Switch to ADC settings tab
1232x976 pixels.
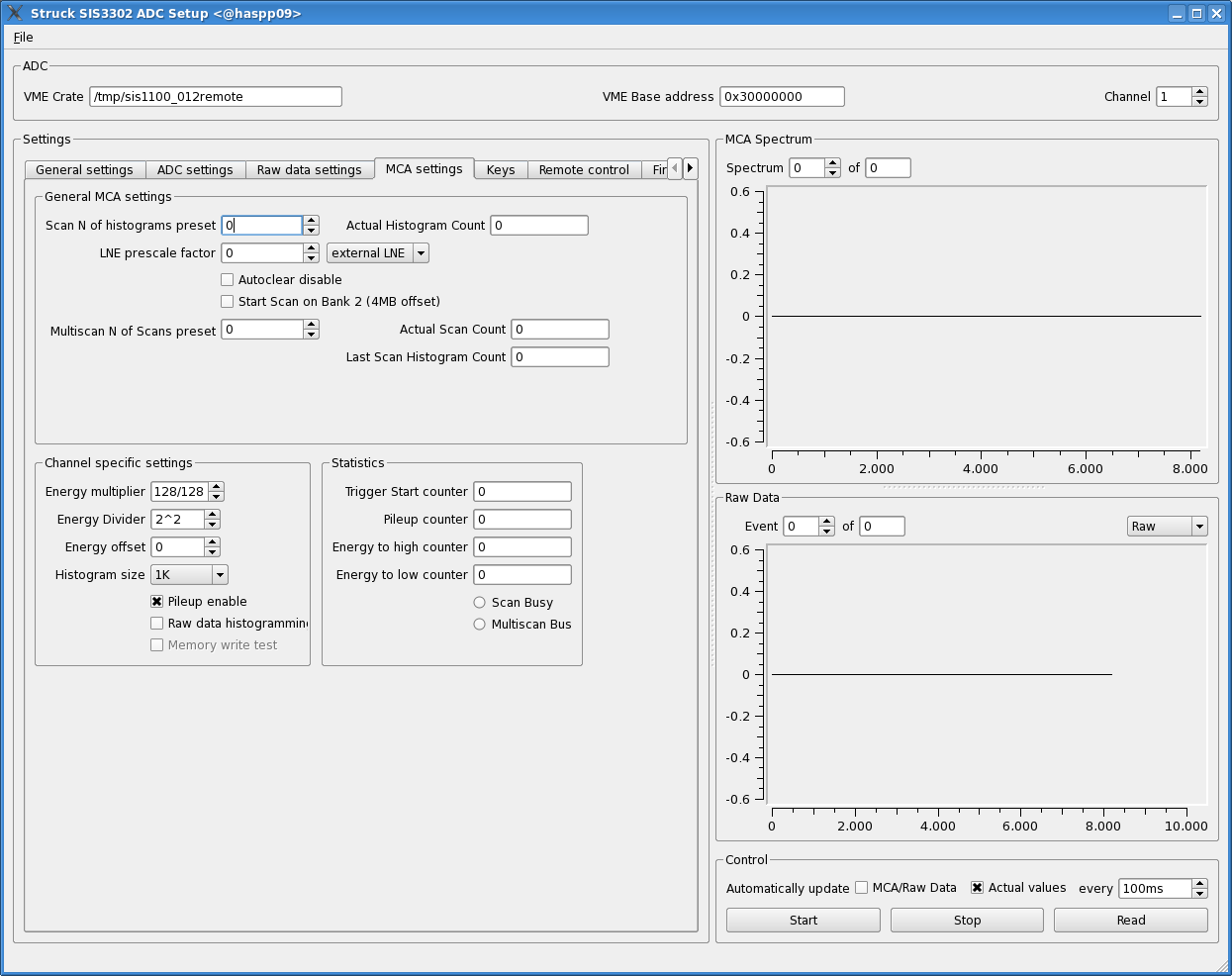point(195,170)
